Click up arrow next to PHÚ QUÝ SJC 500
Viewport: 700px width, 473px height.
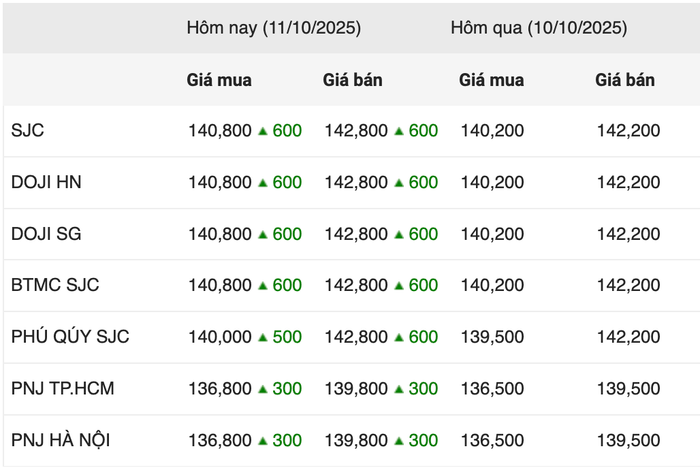263,337
